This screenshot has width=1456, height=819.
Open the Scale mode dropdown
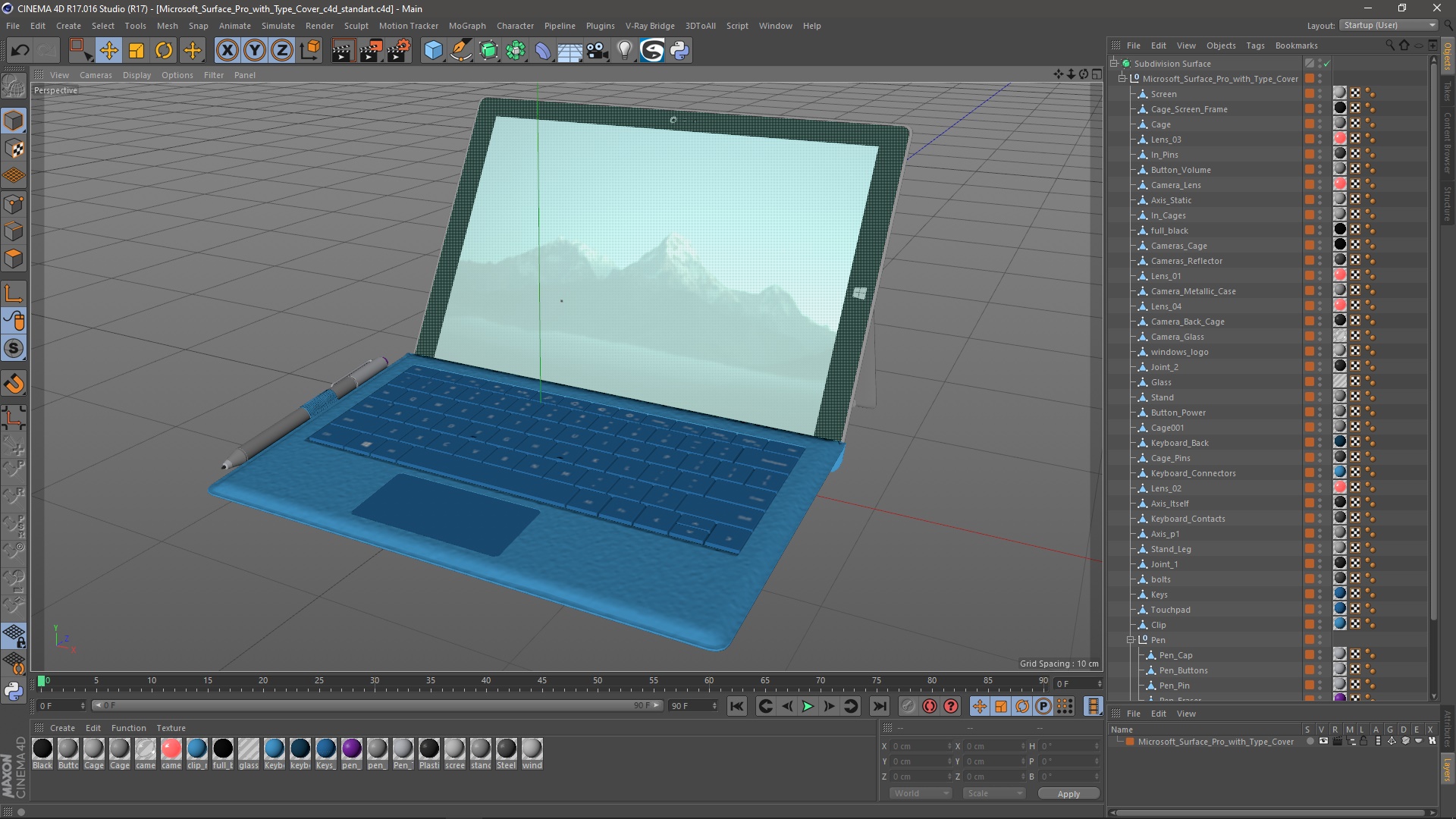pyautogui.click(x=994, y=793)
